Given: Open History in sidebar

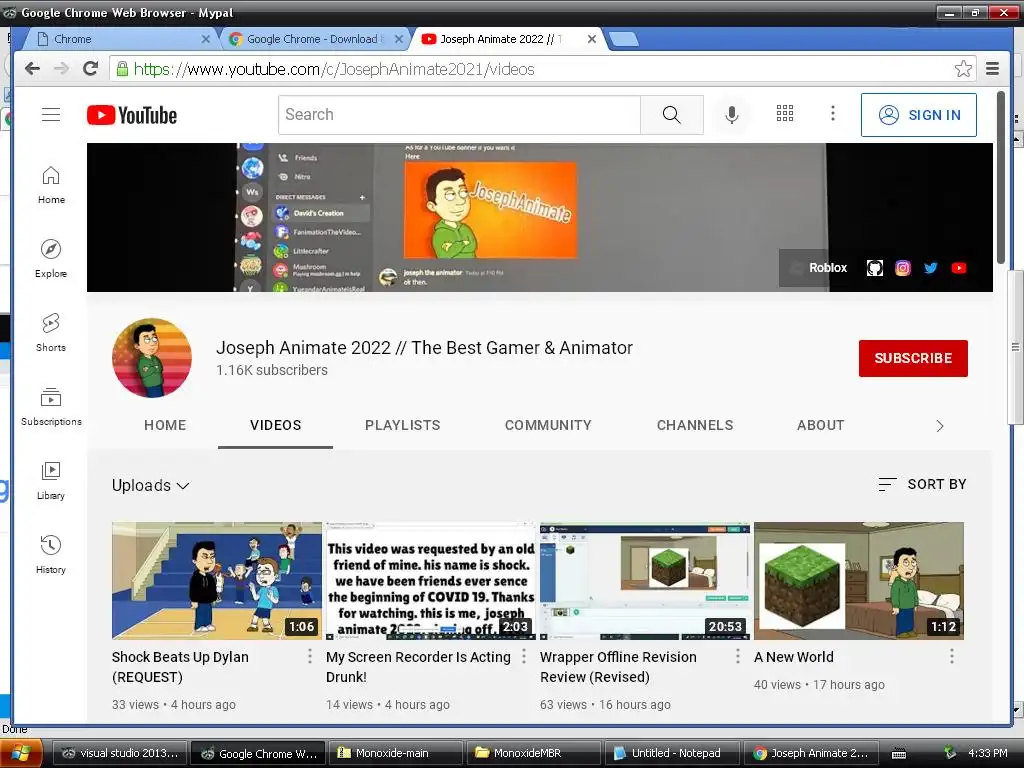Looking at the screenshot, I should pos(51,555).
